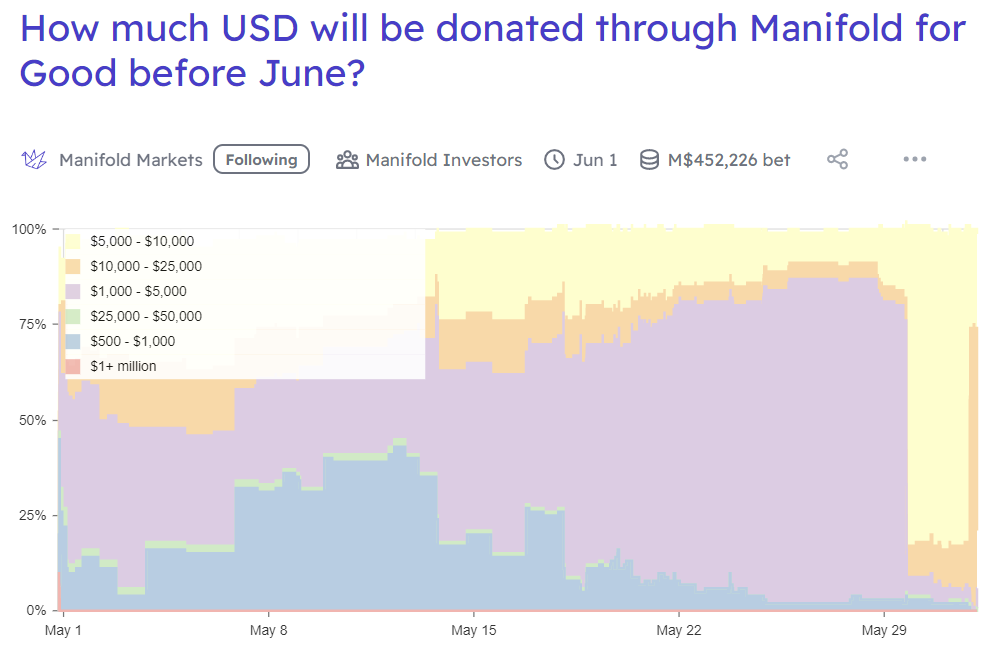
Task: Click the May 29 x-axis date label
Action: coord(884,631)
